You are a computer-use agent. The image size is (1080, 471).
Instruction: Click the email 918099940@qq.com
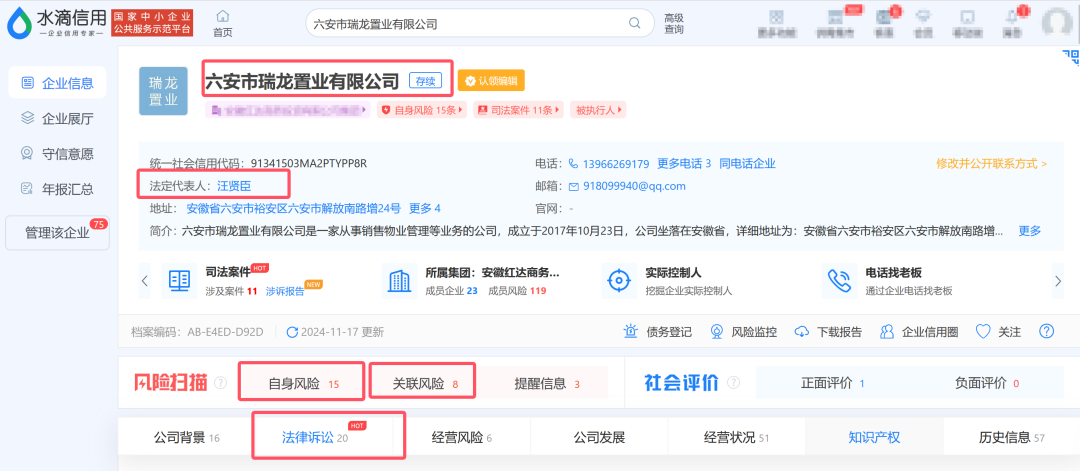[634, 187]
